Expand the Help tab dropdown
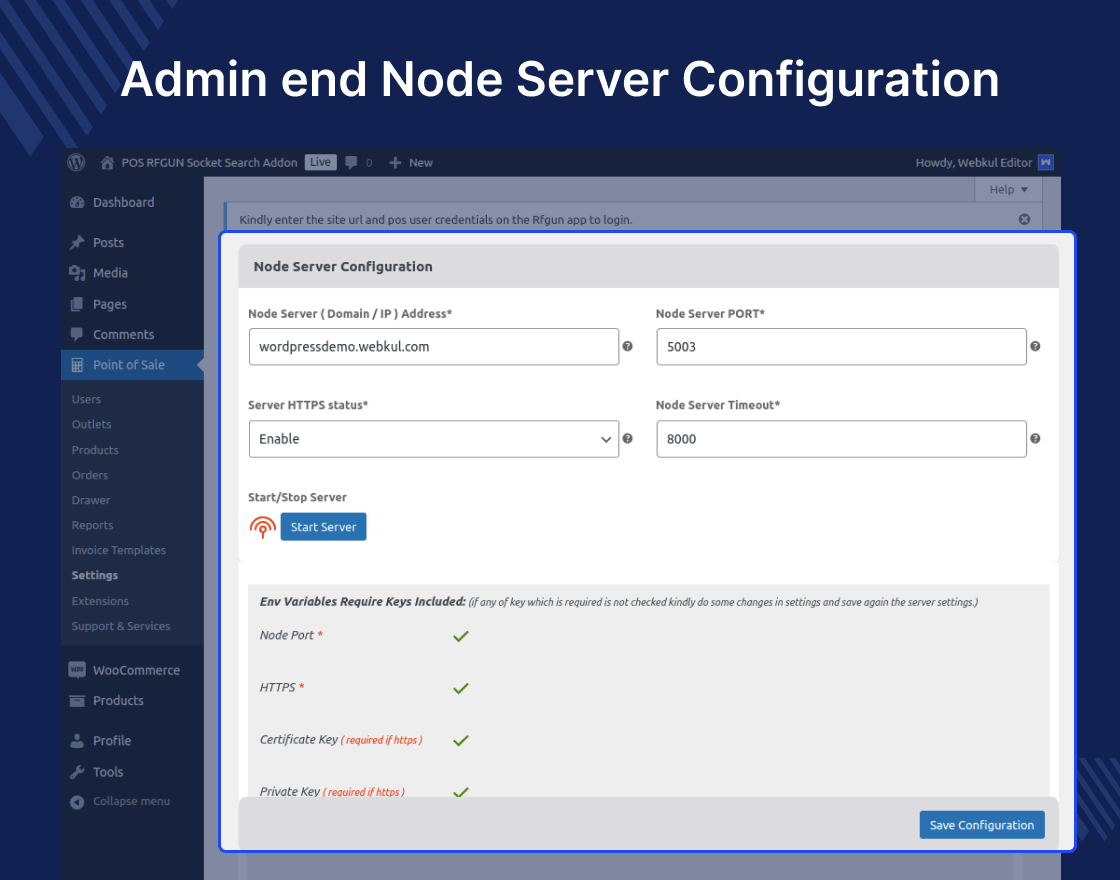Image resolution: width=1120 pixels, height=880 pixels. (1008, 189)
